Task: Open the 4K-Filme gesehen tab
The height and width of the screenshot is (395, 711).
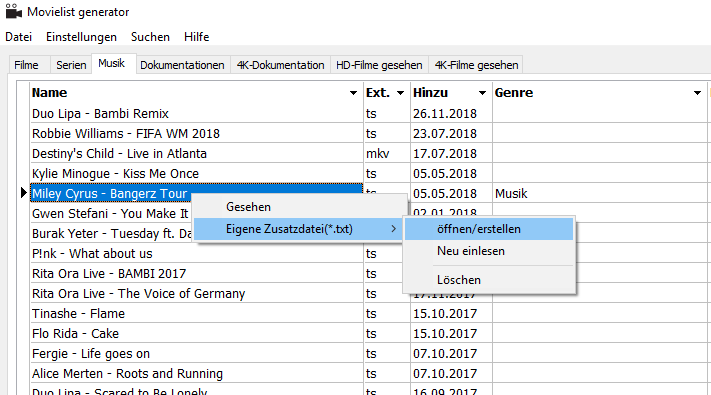Action: [477, 65]
